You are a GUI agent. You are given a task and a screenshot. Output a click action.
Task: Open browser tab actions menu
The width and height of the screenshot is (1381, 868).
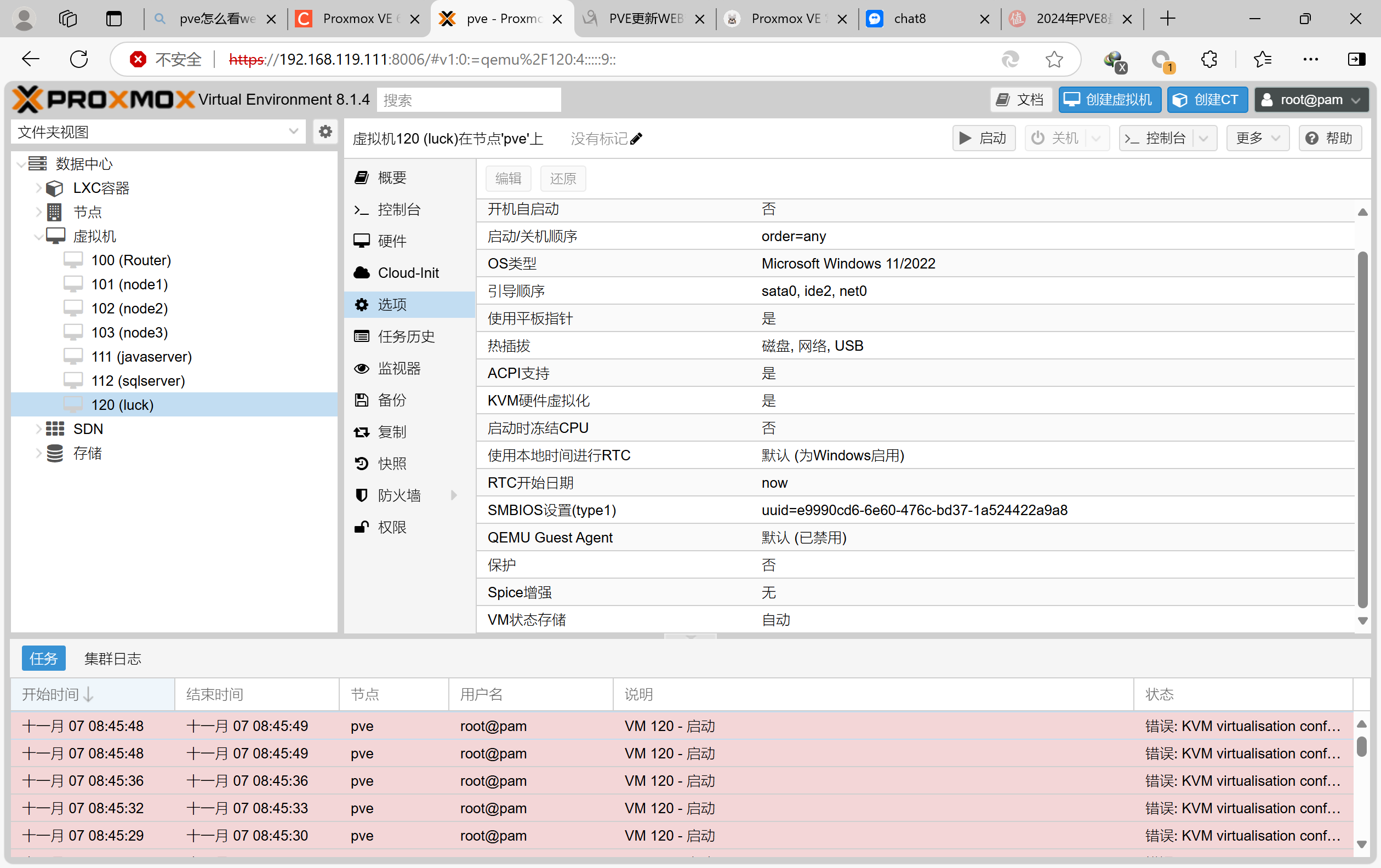[x=114, y=19]
